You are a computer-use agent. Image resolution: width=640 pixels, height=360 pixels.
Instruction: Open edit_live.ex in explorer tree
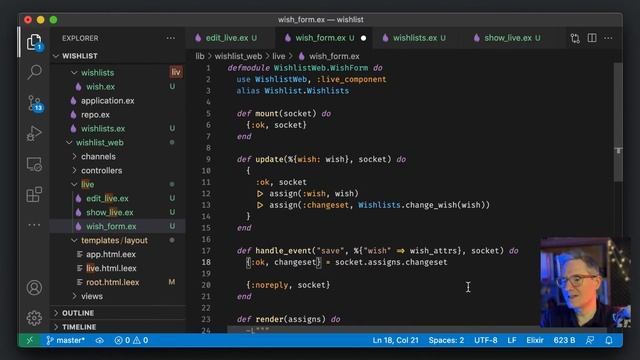coord(118,198)
